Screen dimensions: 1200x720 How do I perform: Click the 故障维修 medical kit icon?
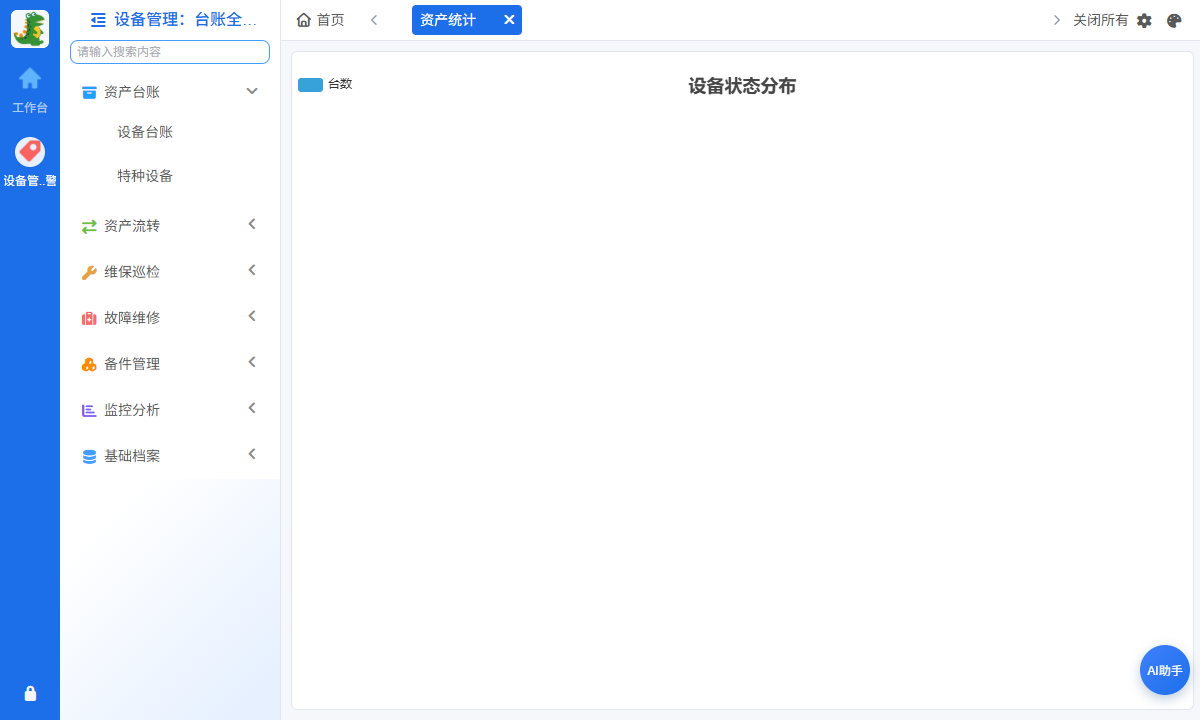[x=89, y=318]
